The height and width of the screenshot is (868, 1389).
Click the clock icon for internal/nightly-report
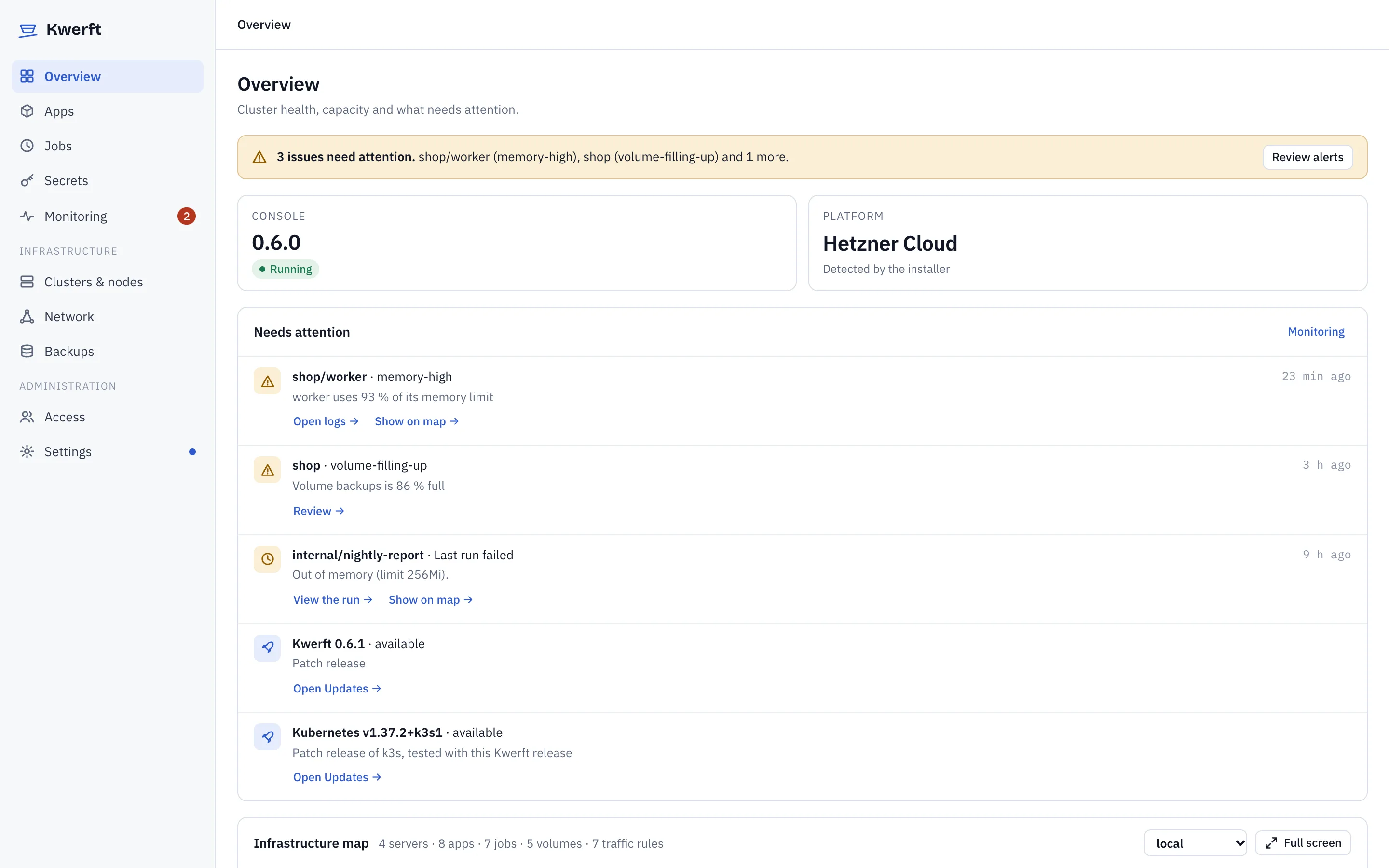pos(268,559)
